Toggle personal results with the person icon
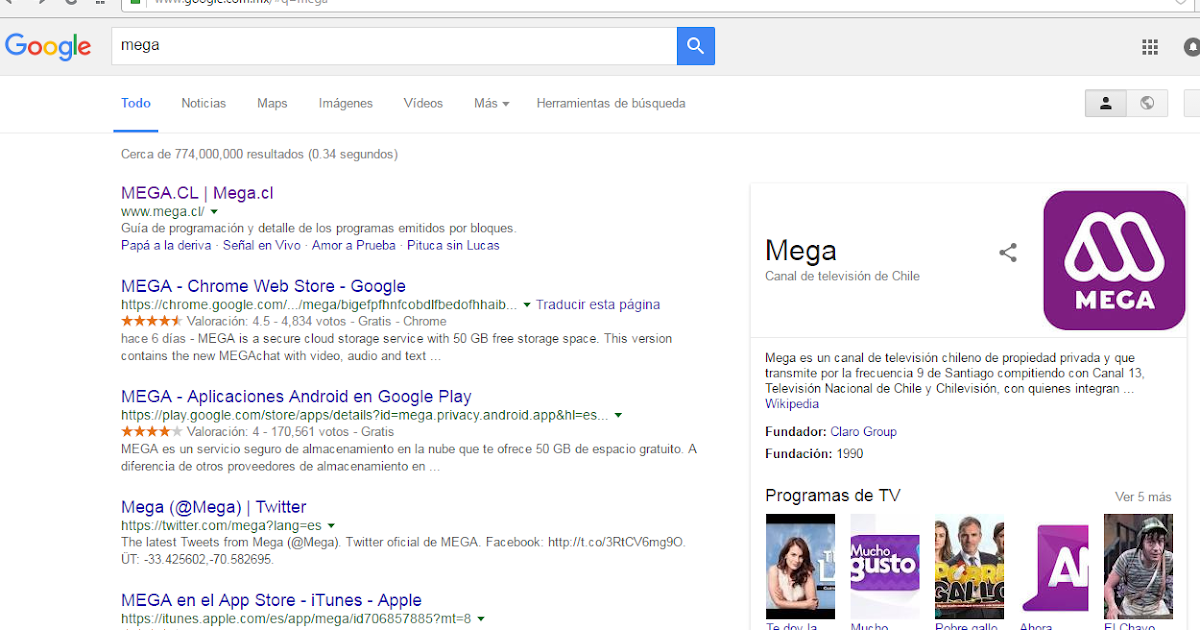 1105,103
